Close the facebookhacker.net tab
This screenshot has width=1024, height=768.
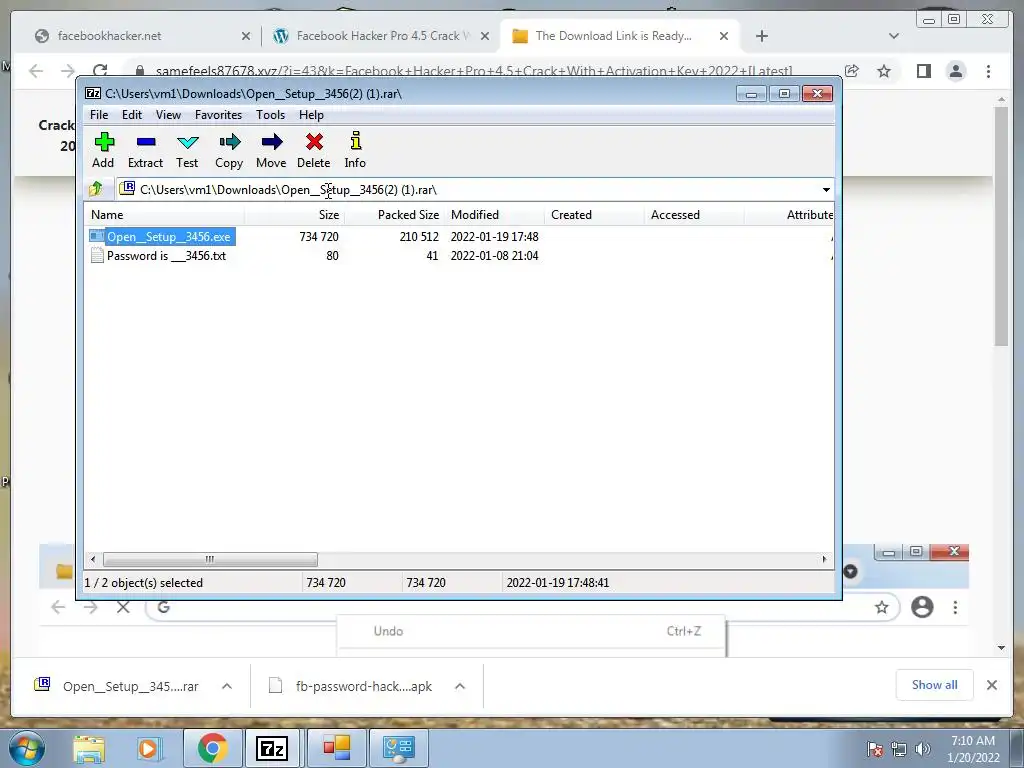click(246, 36)
